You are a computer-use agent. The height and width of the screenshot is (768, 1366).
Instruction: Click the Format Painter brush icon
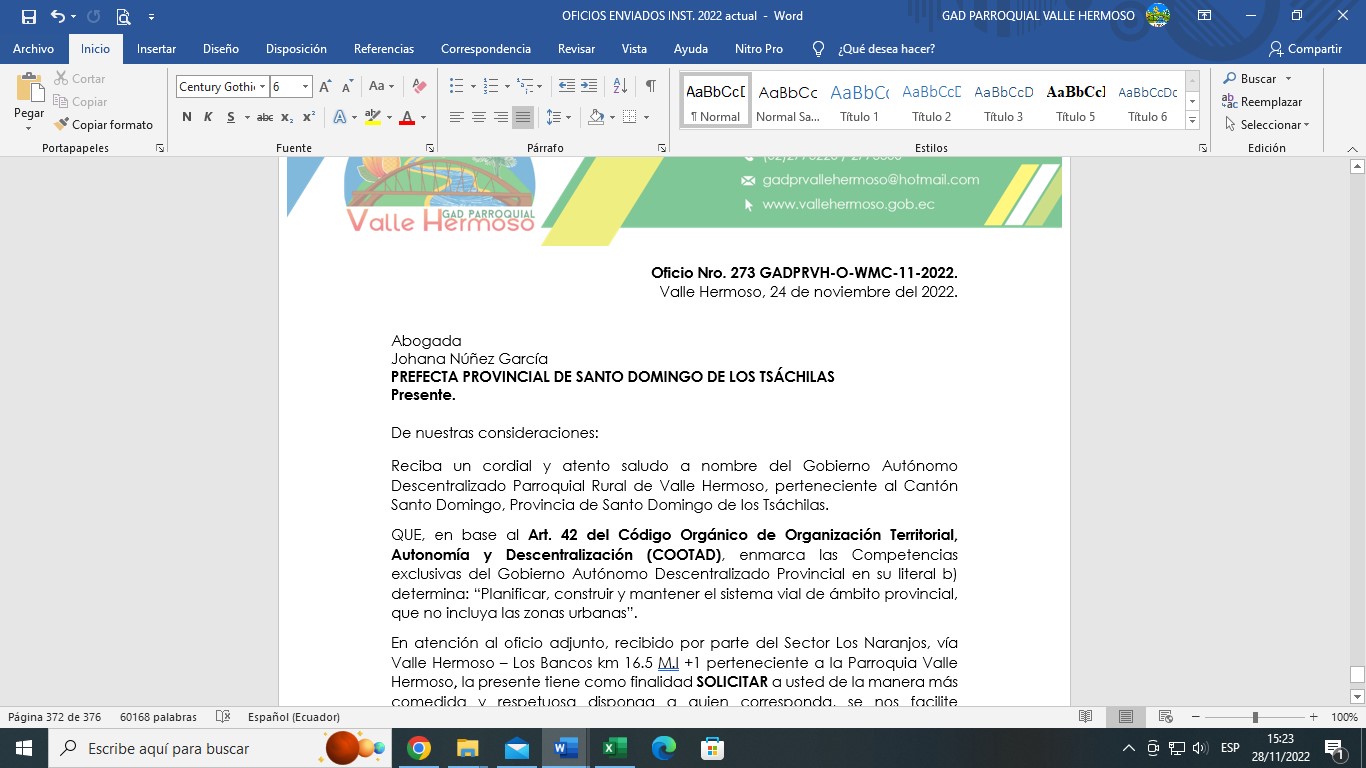[62, 125]
